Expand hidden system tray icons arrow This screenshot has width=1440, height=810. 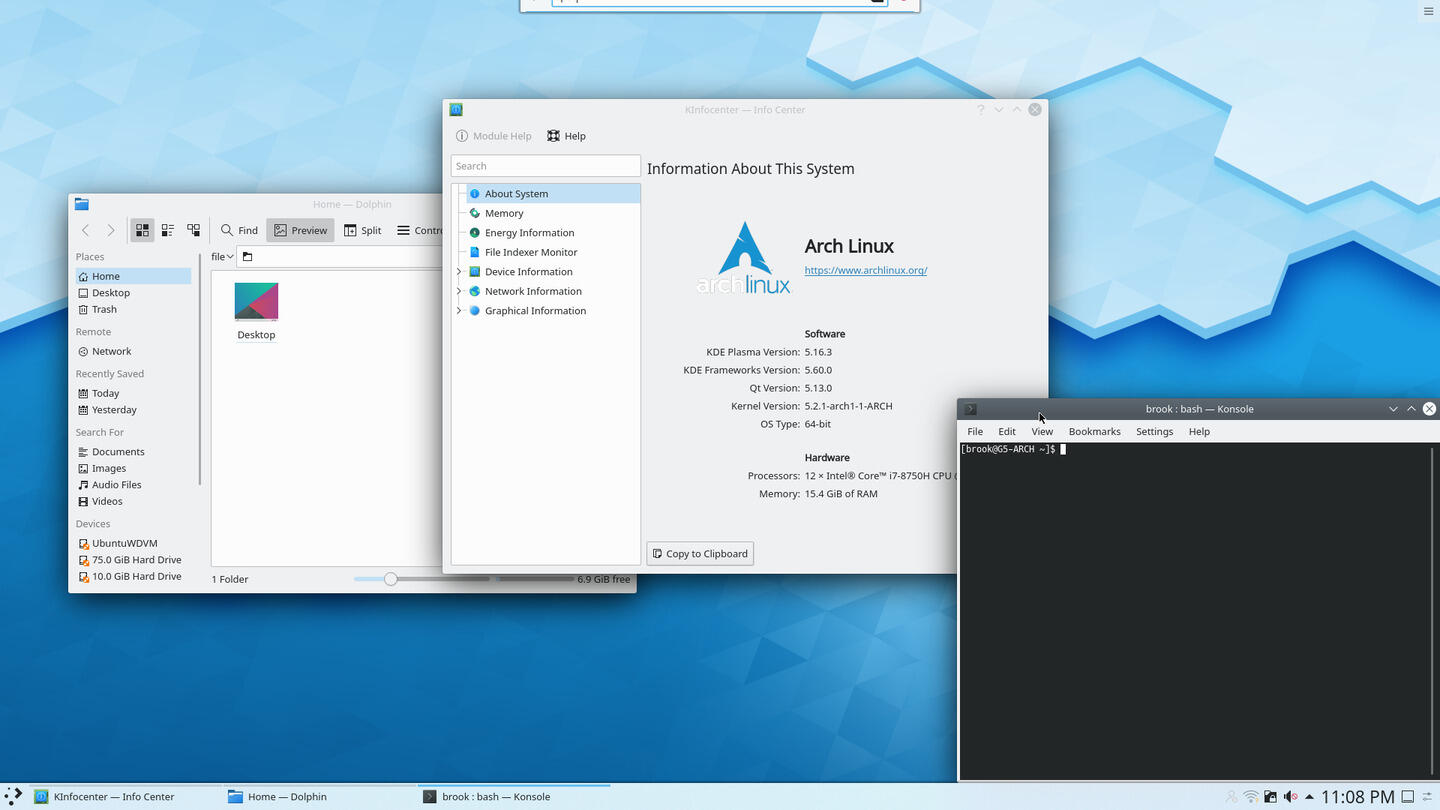point(1309,797)
